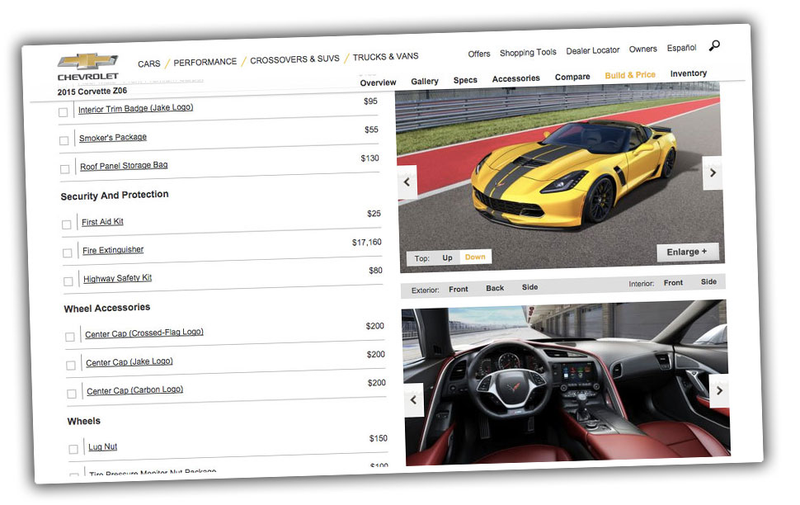Show Exterior Front view
The width and height of the screenshot is (800, 505).
point(459,289)
